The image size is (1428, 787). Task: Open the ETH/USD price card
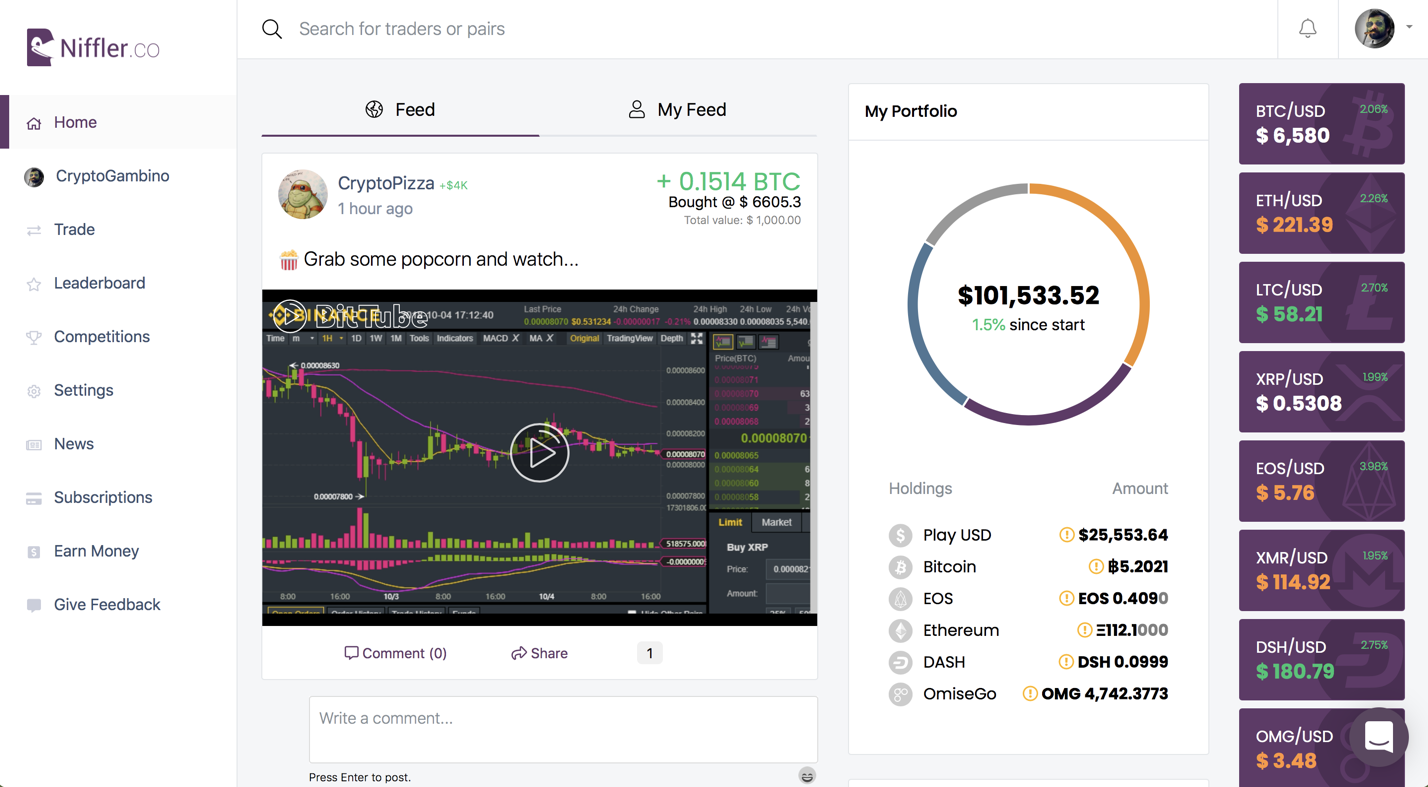1322,213
